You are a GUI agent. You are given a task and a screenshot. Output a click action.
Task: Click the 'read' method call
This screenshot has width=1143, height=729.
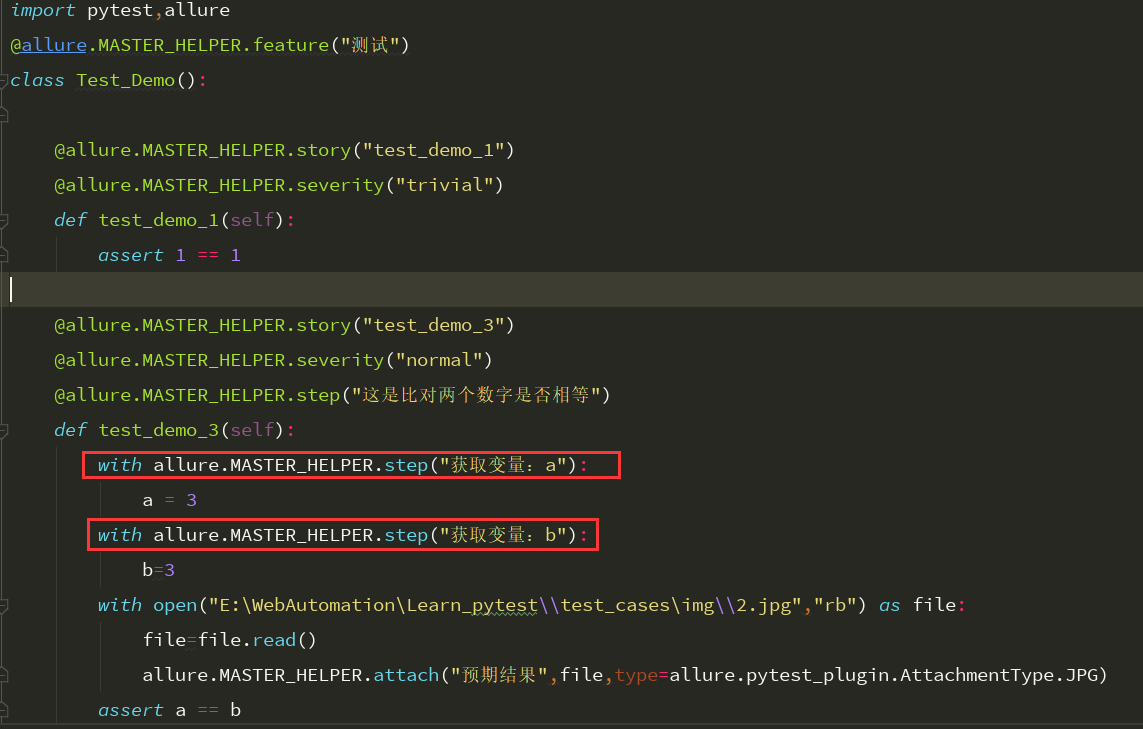click(x=274, y=640)
